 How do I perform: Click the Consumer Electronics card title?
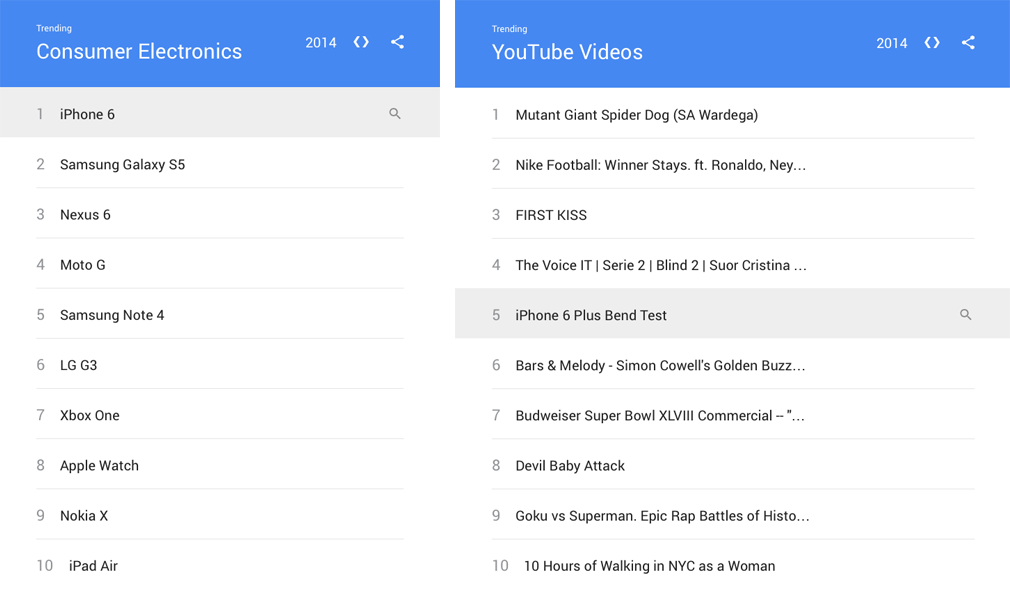click(139, 52)
